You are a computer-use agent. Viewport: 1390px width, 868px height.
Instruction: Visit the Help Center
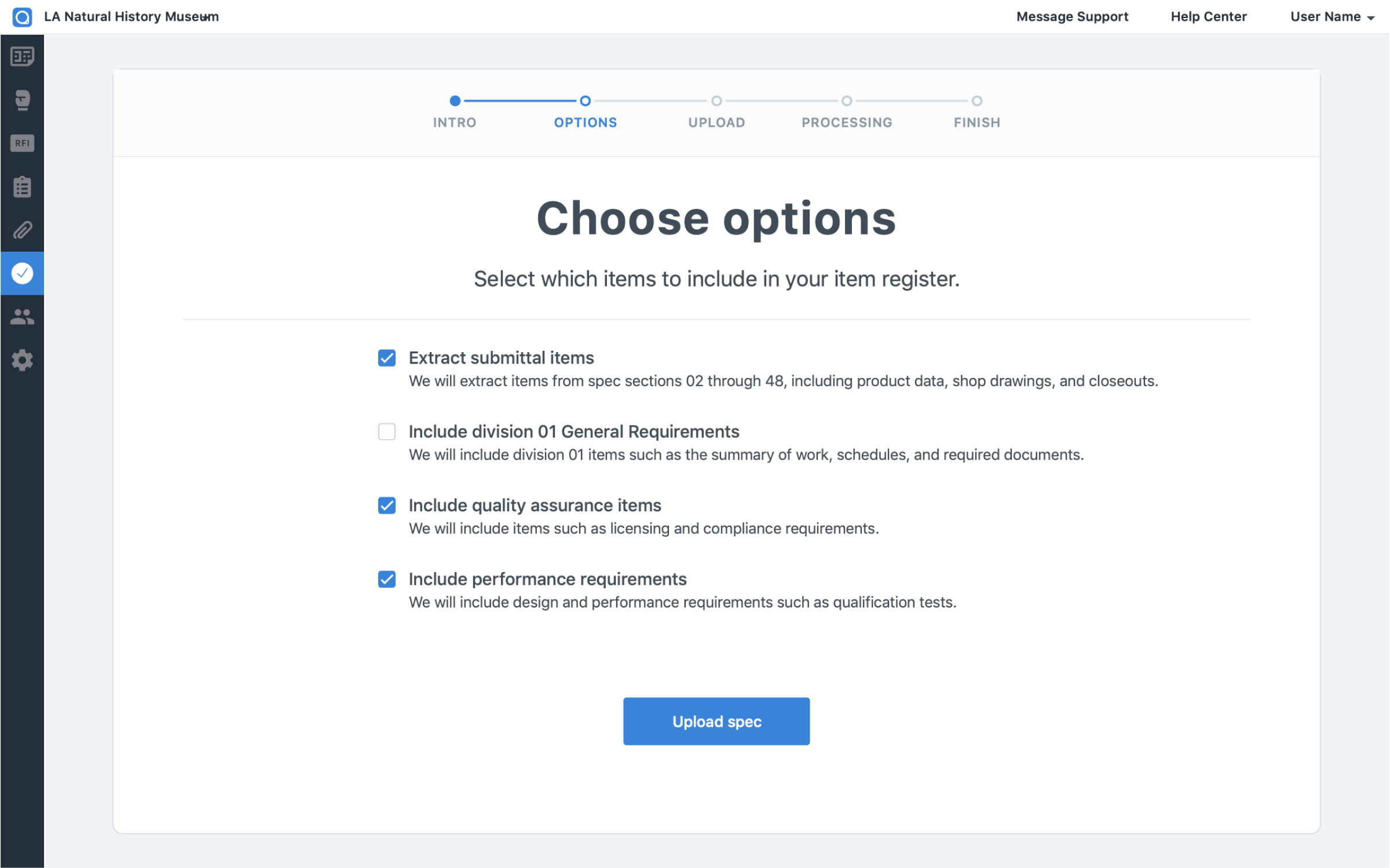click(x=1209, y=16)
